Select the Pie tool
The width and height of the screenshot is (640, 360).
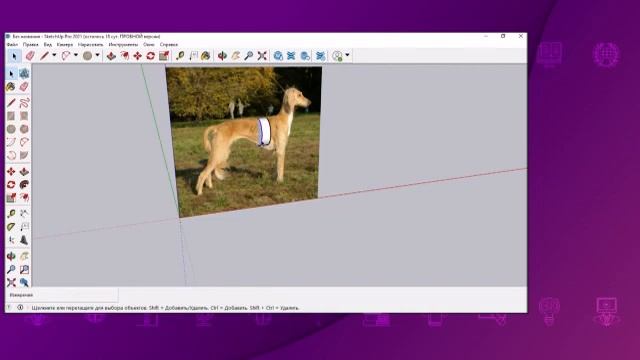point(24,155)
